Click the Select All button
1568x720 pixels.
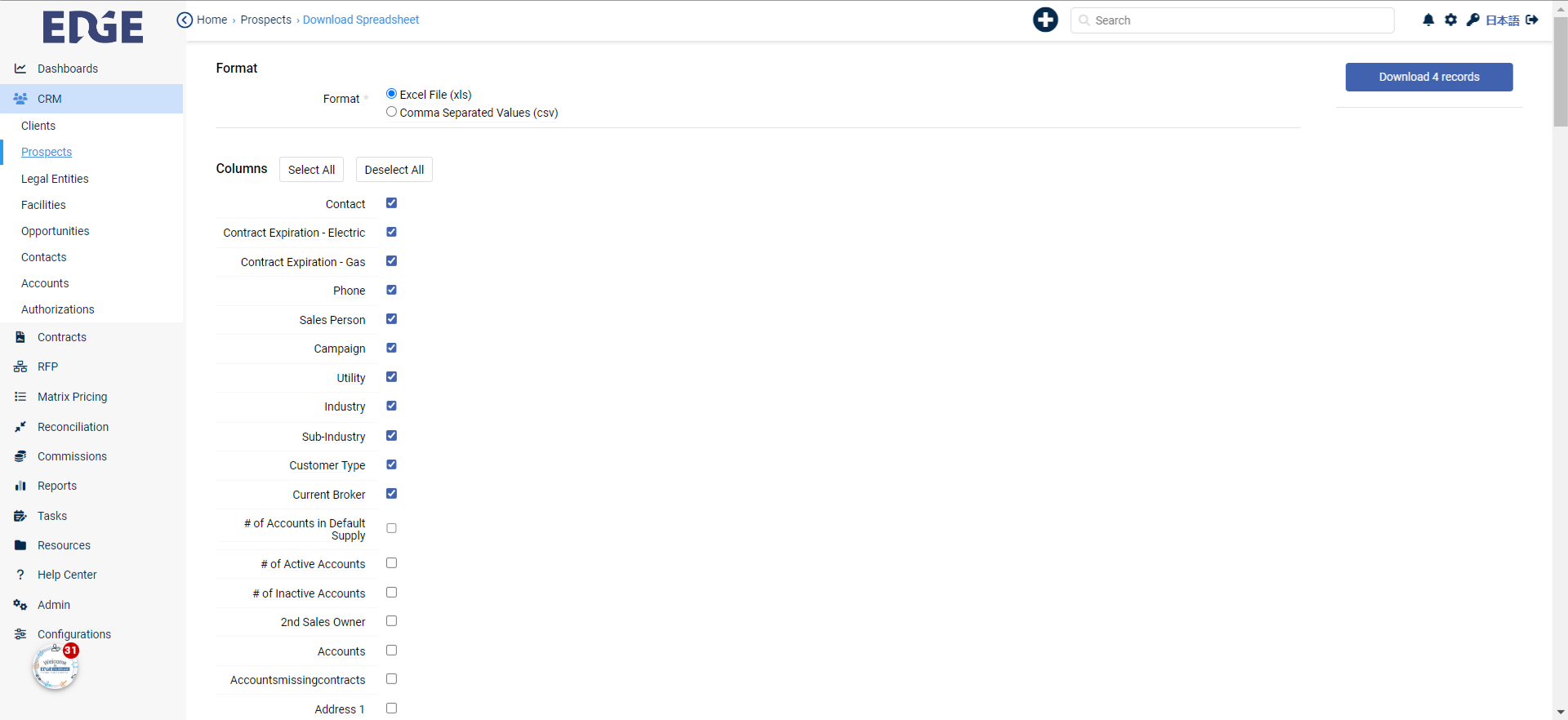311,170
